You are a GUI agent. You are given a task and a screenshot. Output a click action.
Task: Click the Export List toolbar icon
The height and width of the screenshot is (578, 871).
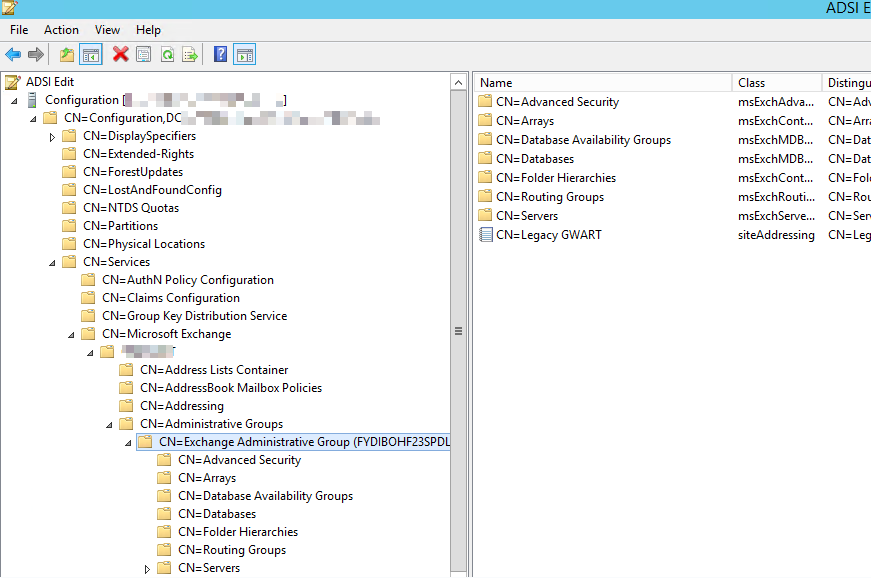pos(188,54)
